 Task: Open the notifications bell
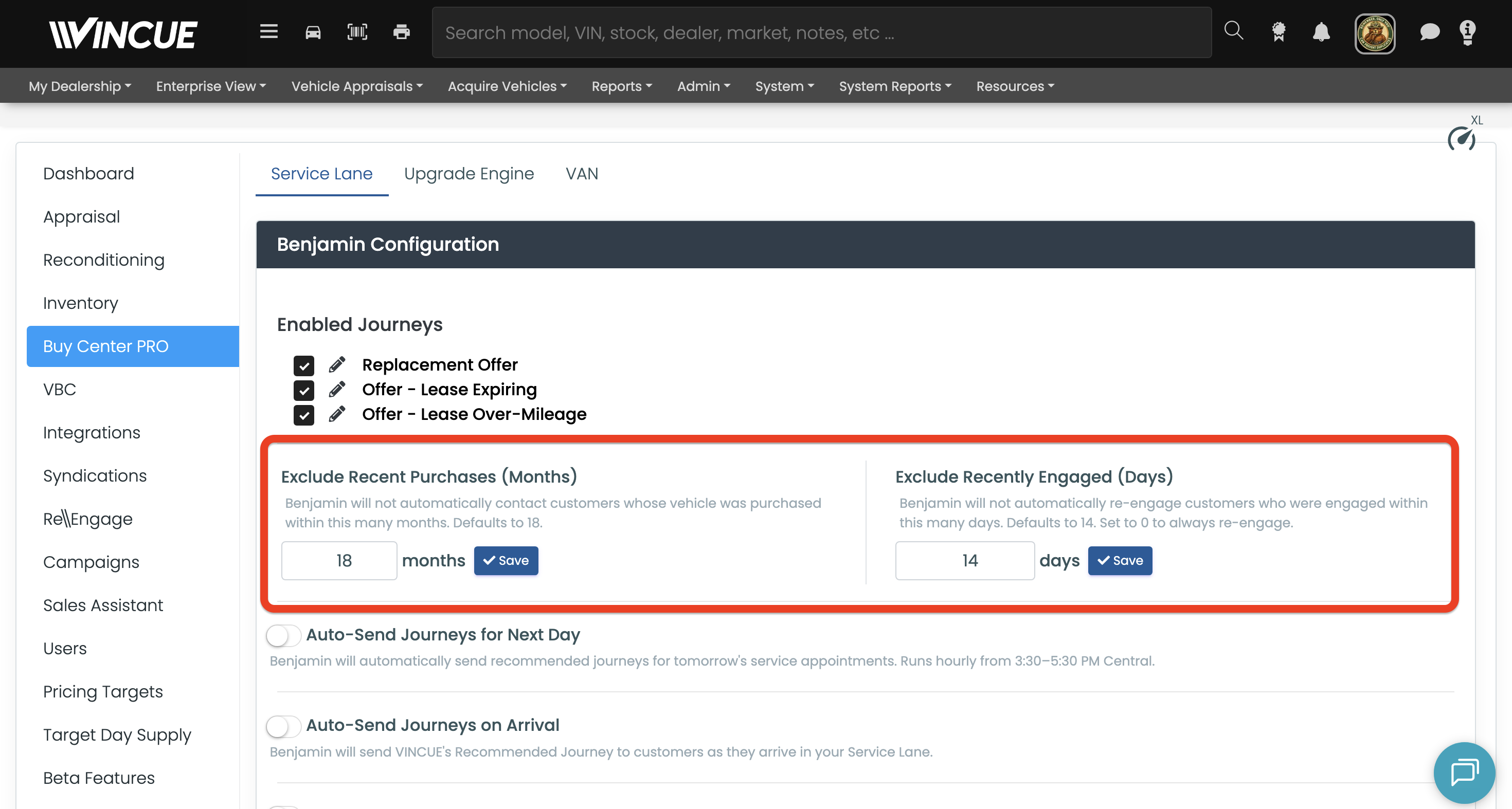1321,32
